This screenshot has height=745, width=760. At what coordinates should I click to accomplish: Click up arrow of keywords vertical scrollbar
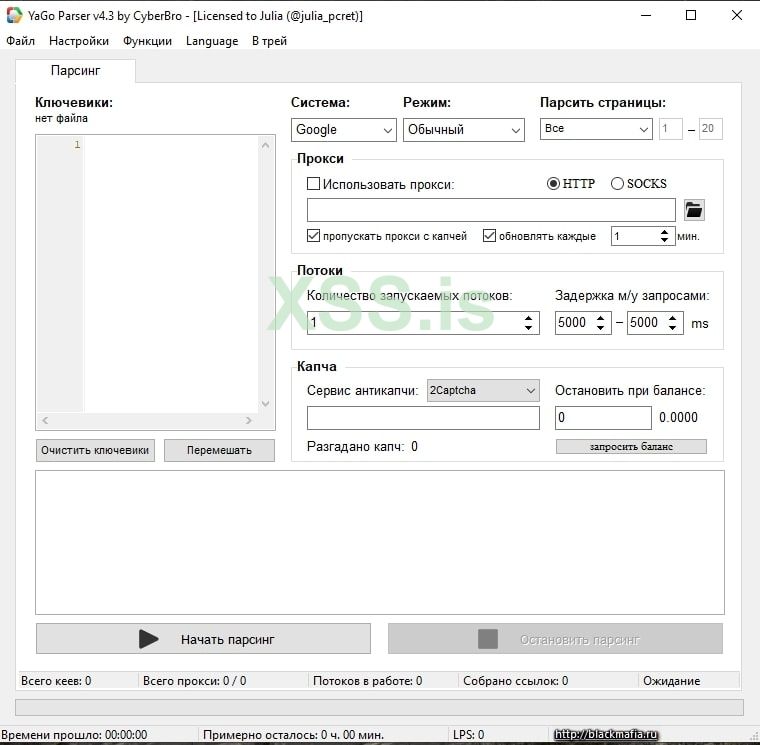(x=265, y=145)
